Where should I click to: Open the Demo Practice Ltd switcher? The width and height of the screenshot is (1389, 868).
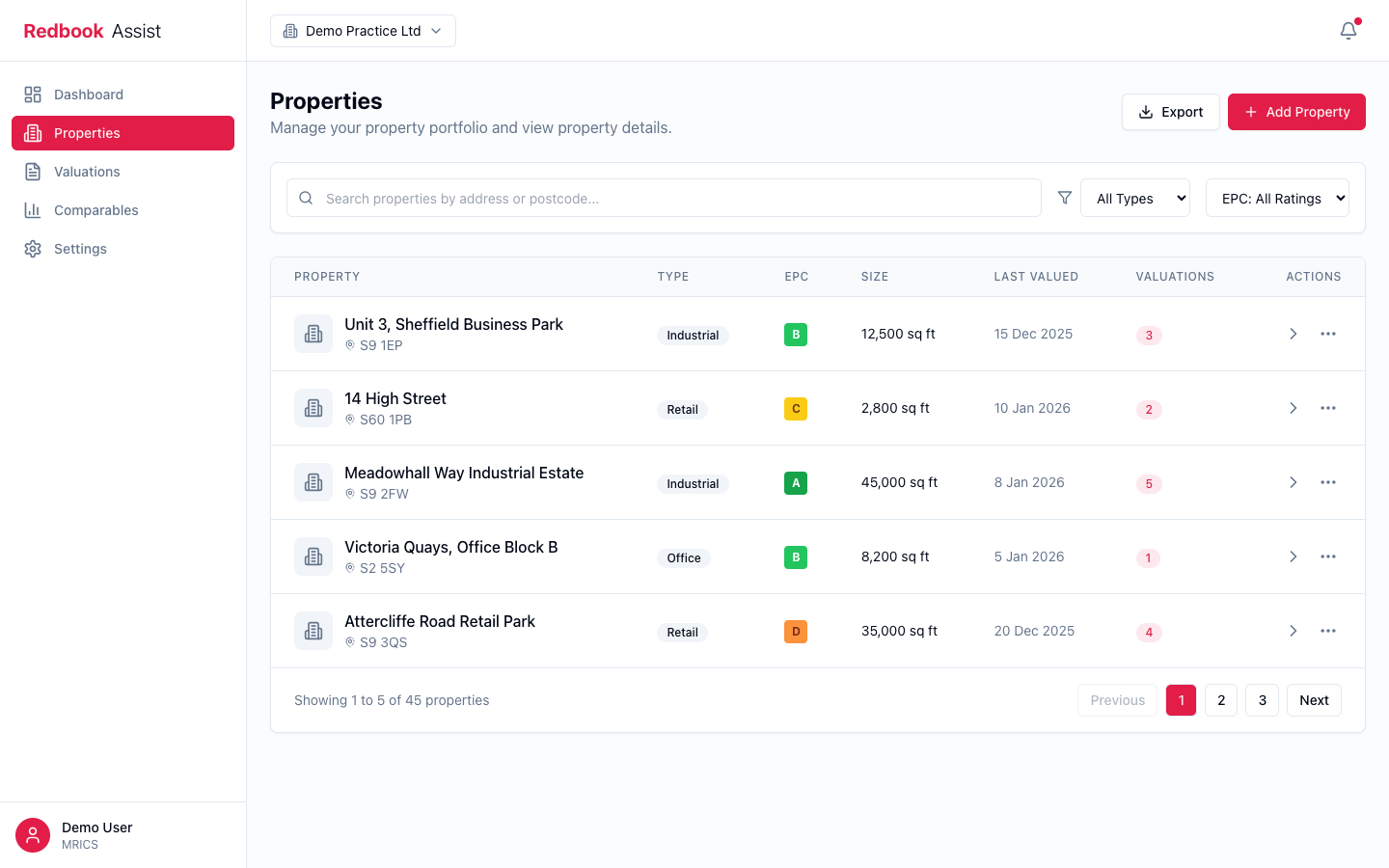pos(363,31)
